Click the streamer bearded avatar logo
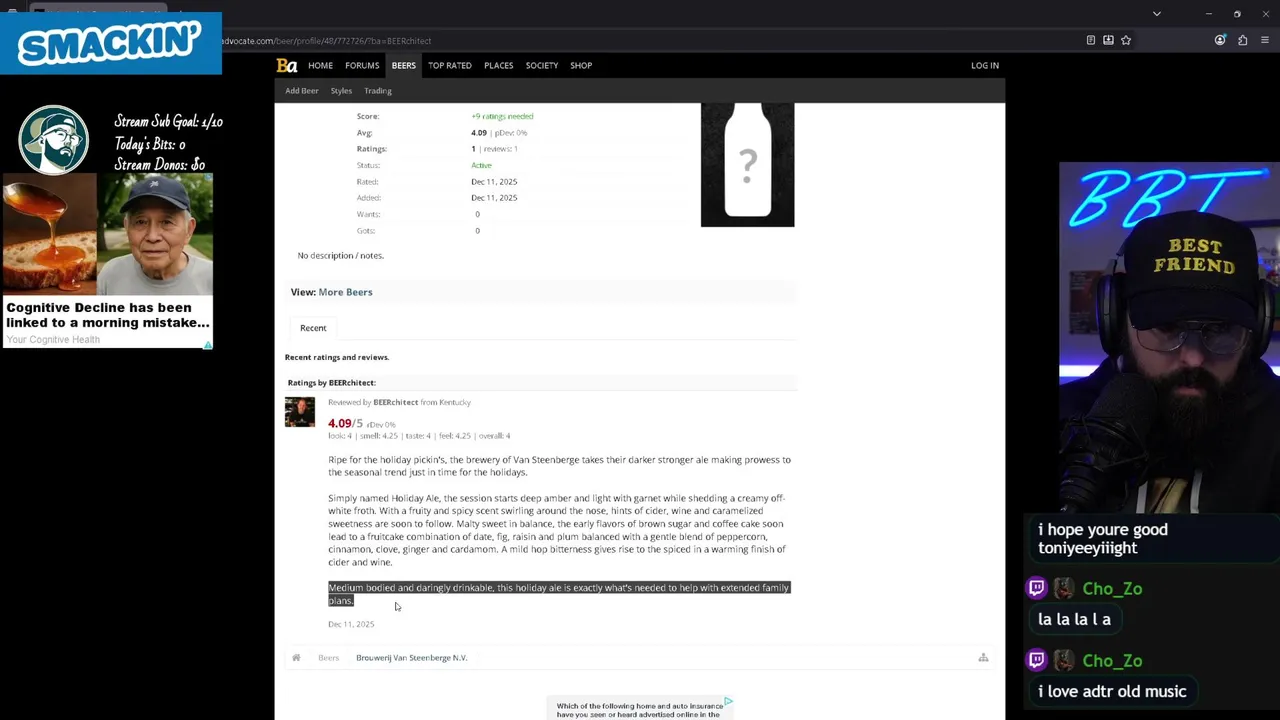The image size is (1280, 720). pyautogui.click(x=54, y=140)
